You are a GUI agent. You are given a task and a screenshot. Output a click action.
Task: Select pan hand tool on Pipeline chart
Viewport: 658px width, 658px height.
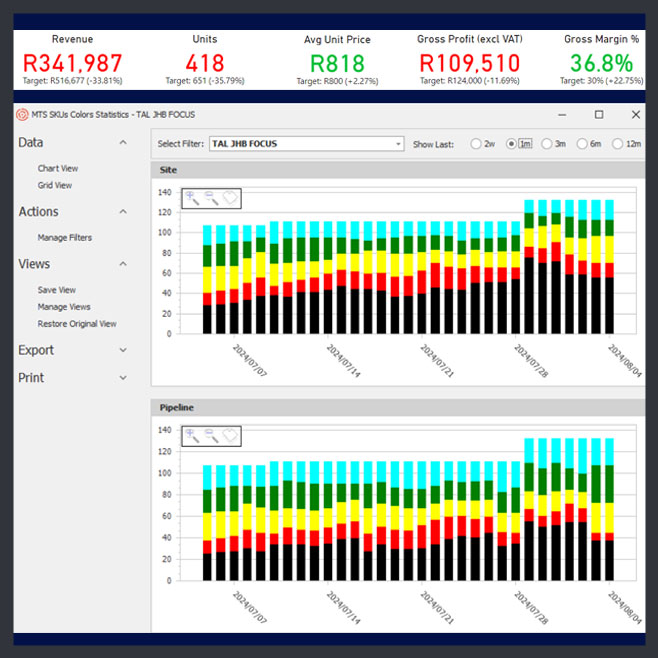click(230, 435)
